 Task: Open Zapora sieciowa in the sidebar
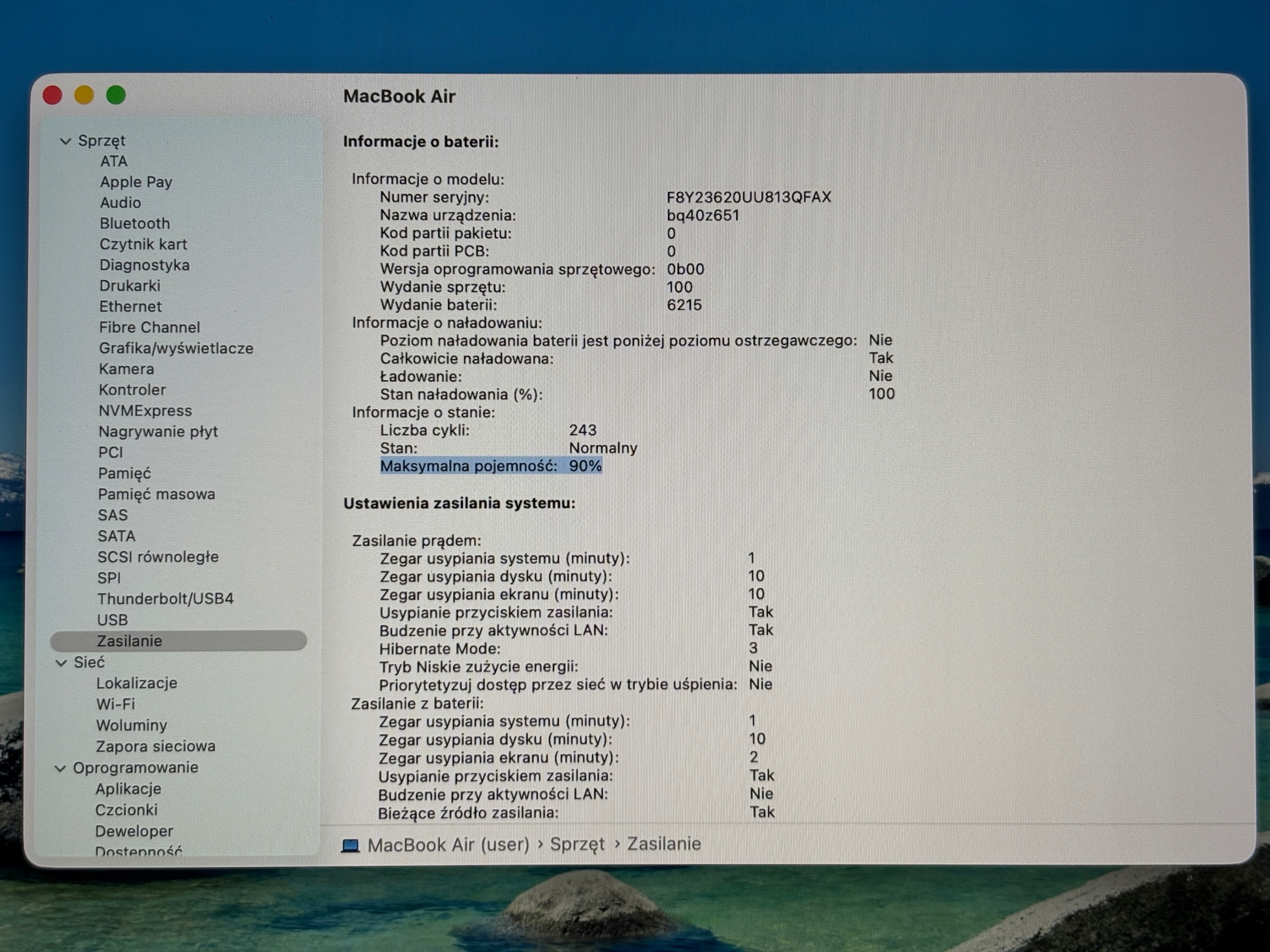tap(156, 747)
